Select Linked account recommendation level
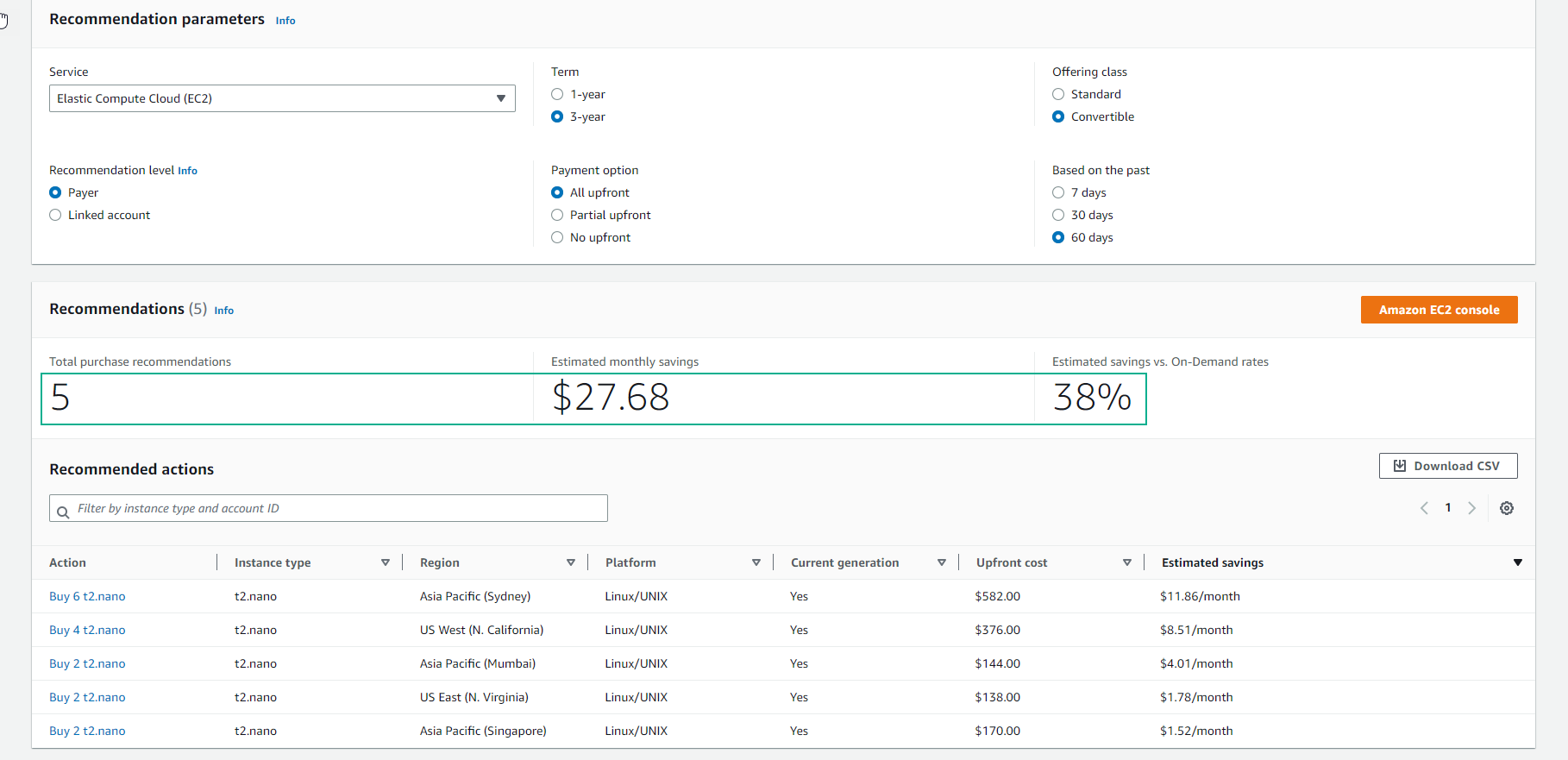Screen dimensions: 1568x760 tap(55, 215)
